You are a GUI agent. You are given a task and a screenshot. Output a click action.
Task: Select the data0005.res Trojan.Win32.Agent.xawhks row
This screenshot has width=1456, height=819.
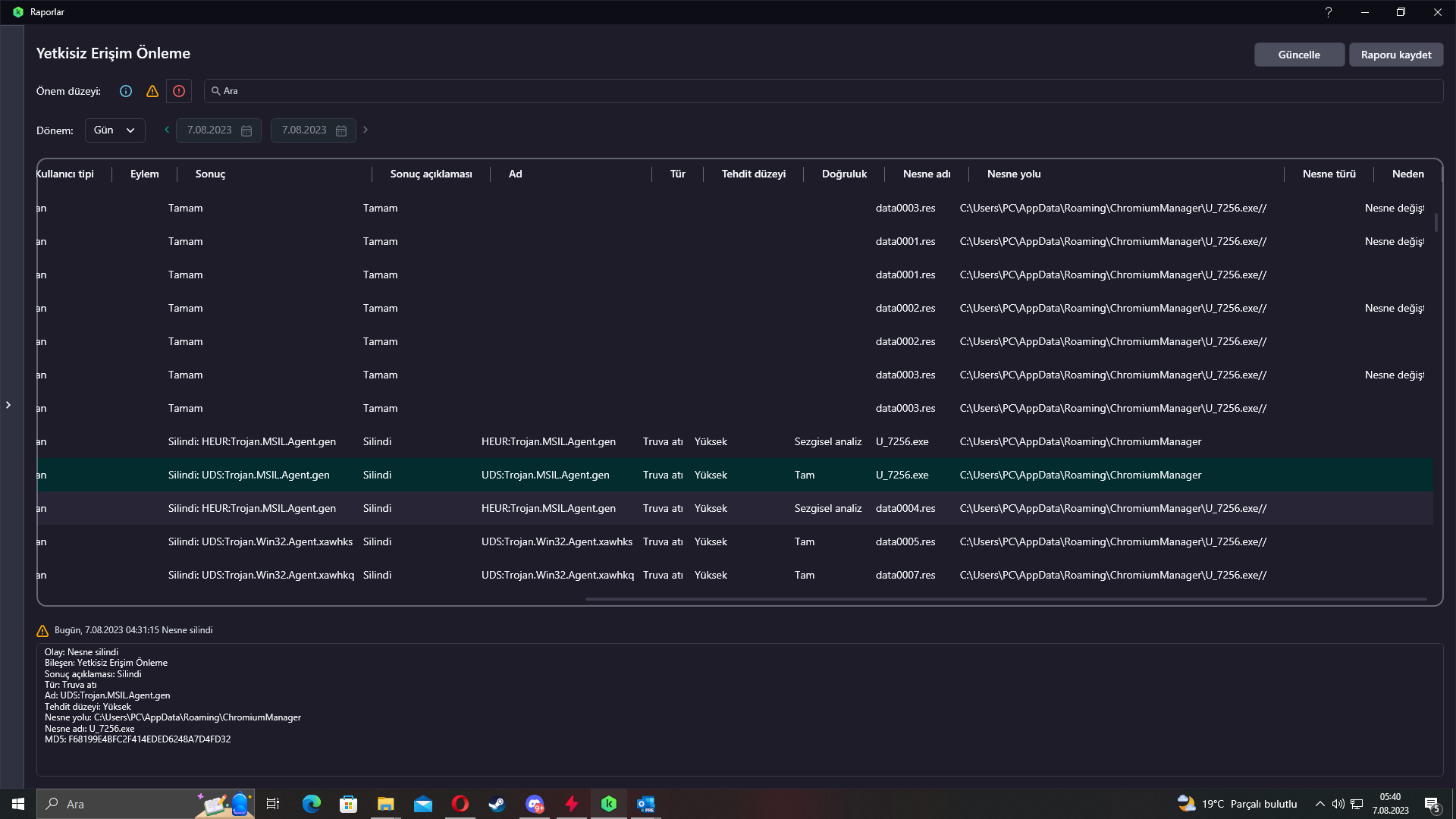[557, 541]
